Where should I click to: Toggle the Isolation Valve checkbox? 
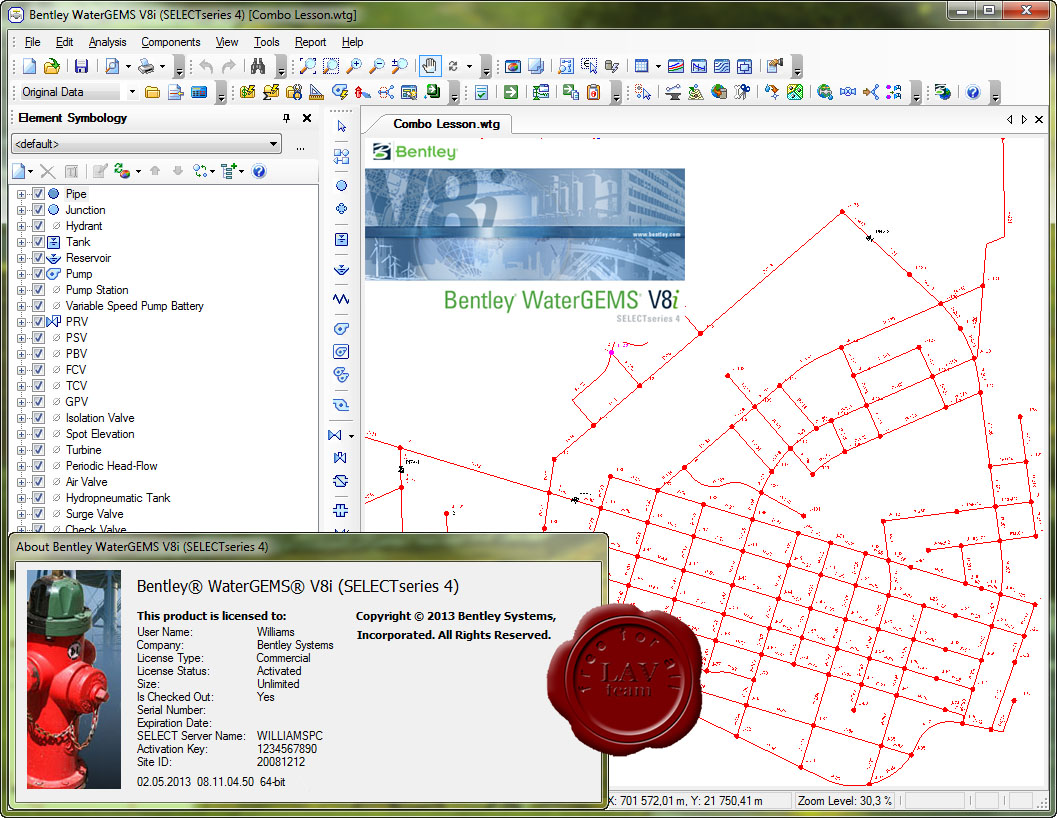(38, 418)
